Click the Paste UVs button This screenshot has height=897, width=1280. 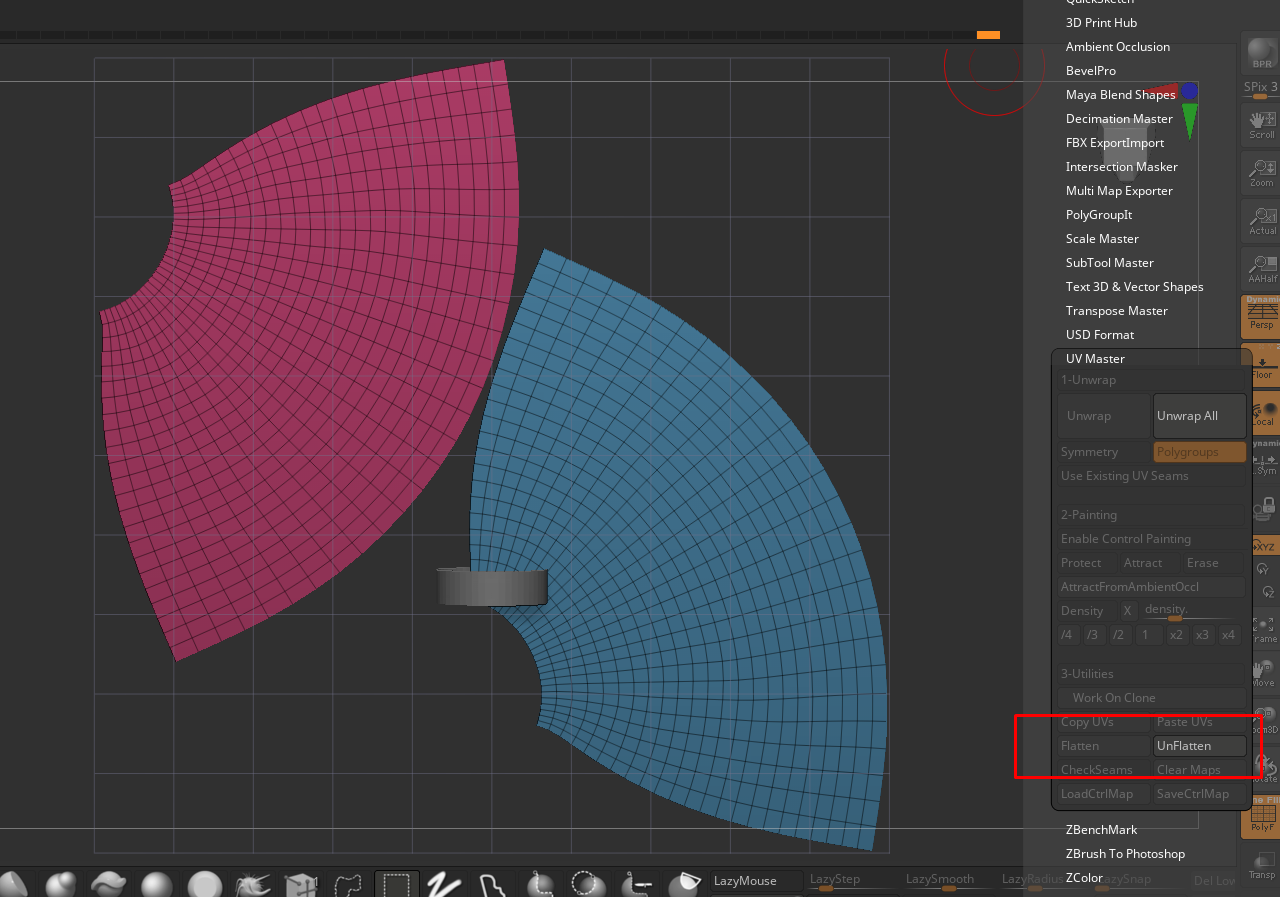coord(1200,722)
